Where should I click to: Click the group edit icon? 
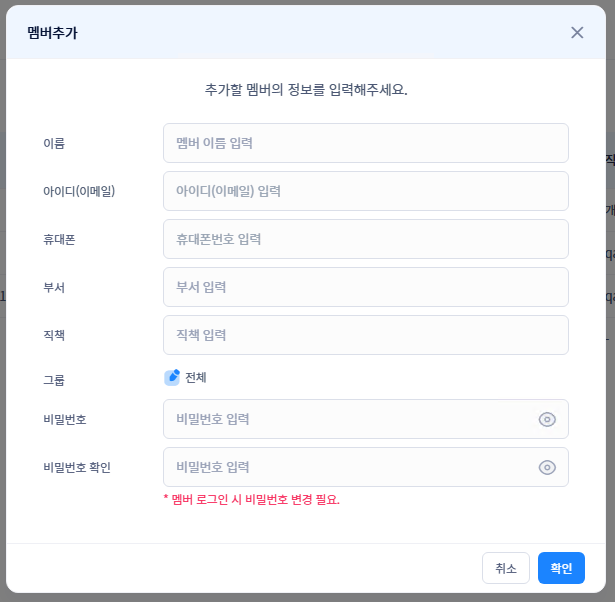click(172, 377)
